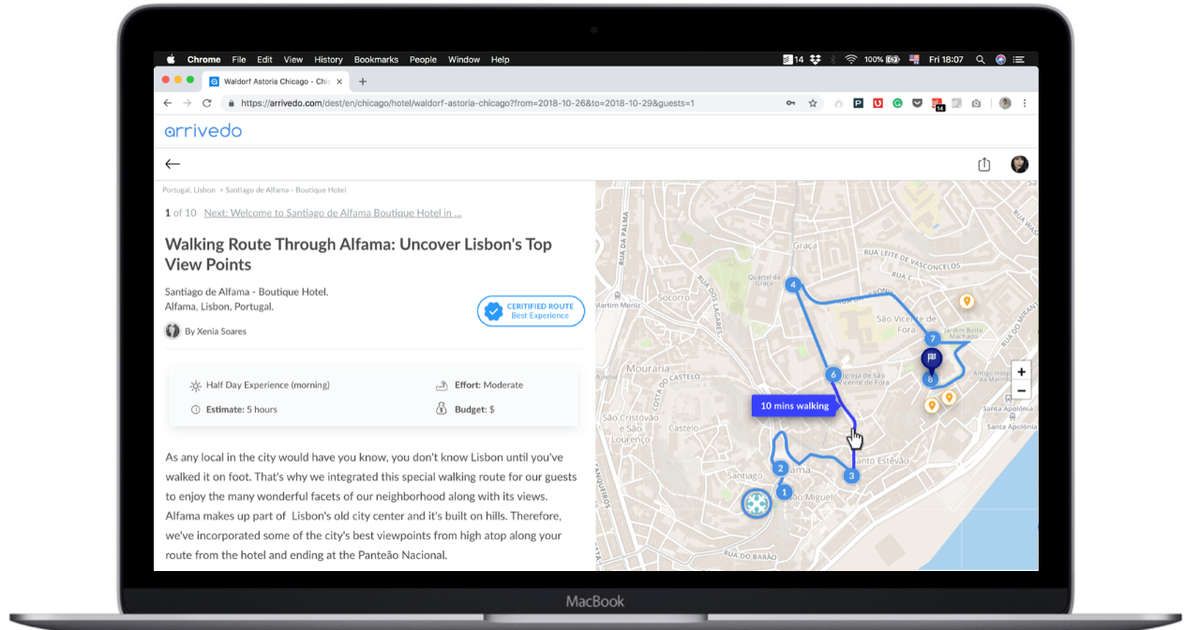Click the Certified Route Best Experience badge
Screen dimensions: 1200x630
(530, 311)
